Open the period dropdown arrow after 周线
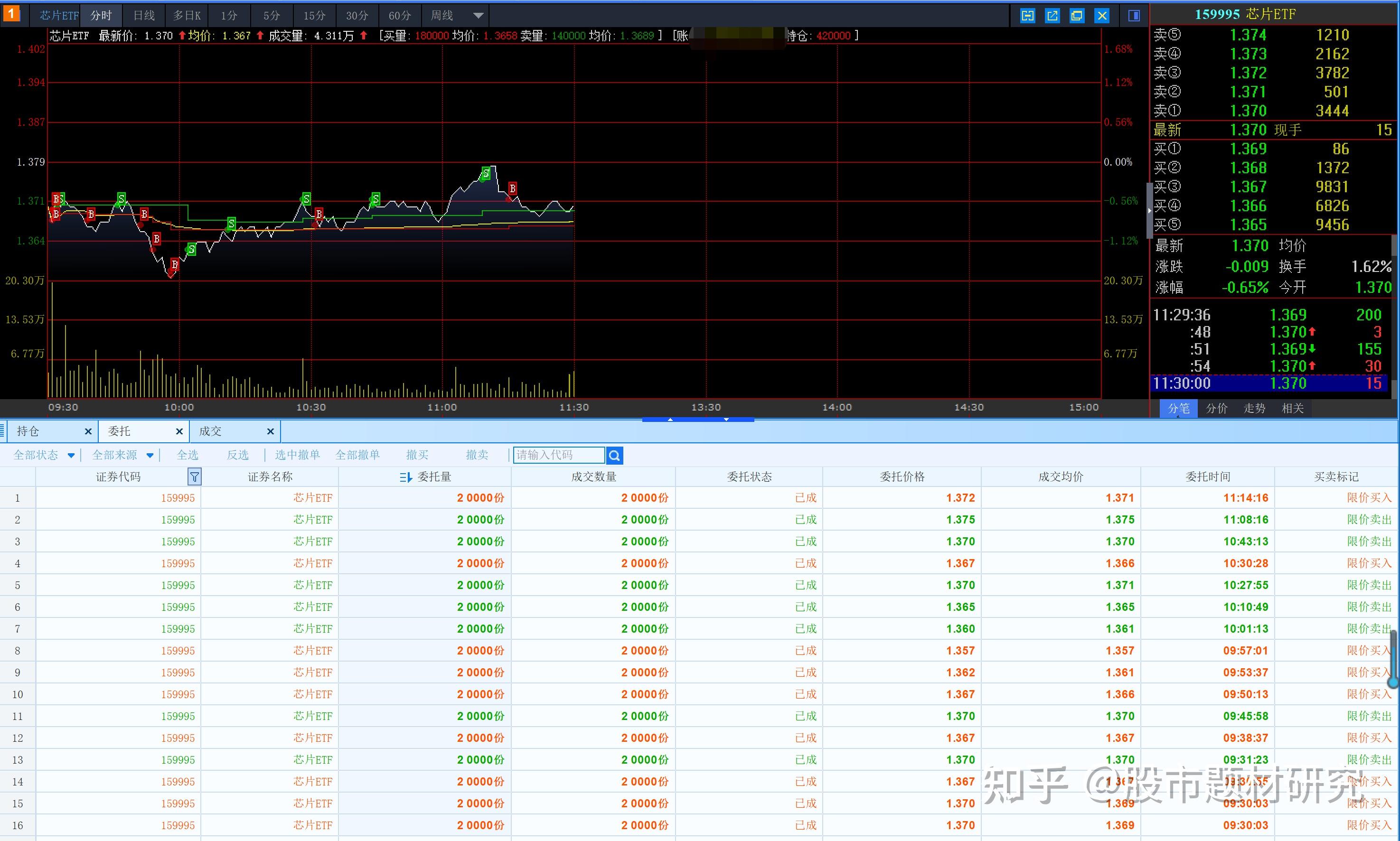The height and width of the screenshot is (841, 1400). coord(479,16)
